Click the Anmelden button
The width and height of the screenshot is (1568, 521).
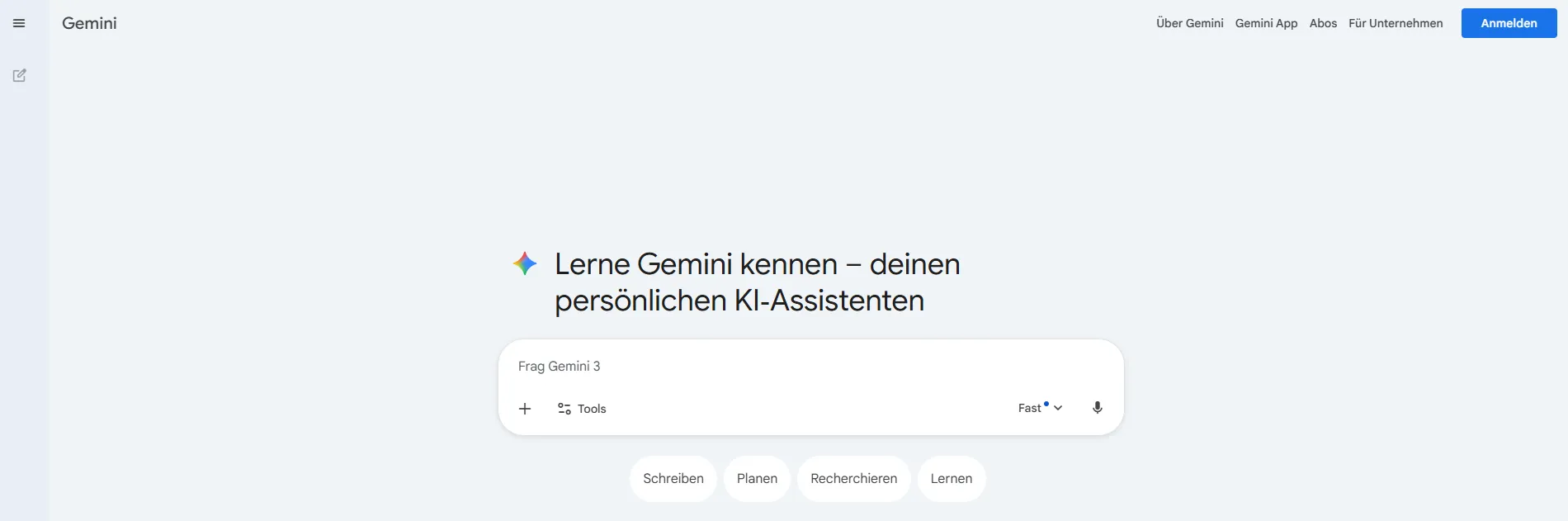tap(1509, 23)
